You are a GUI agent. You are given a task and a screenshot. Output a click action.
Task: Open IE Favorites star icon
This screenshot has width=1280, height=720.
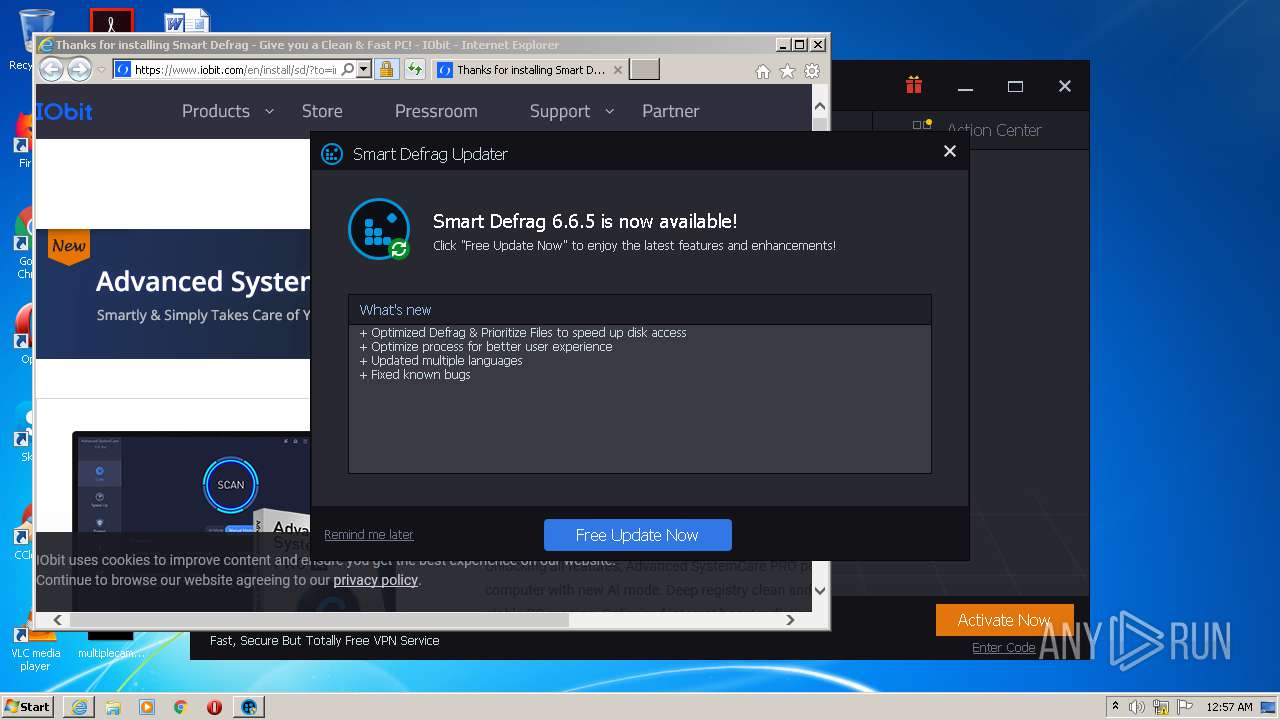(x=788, y=71)
